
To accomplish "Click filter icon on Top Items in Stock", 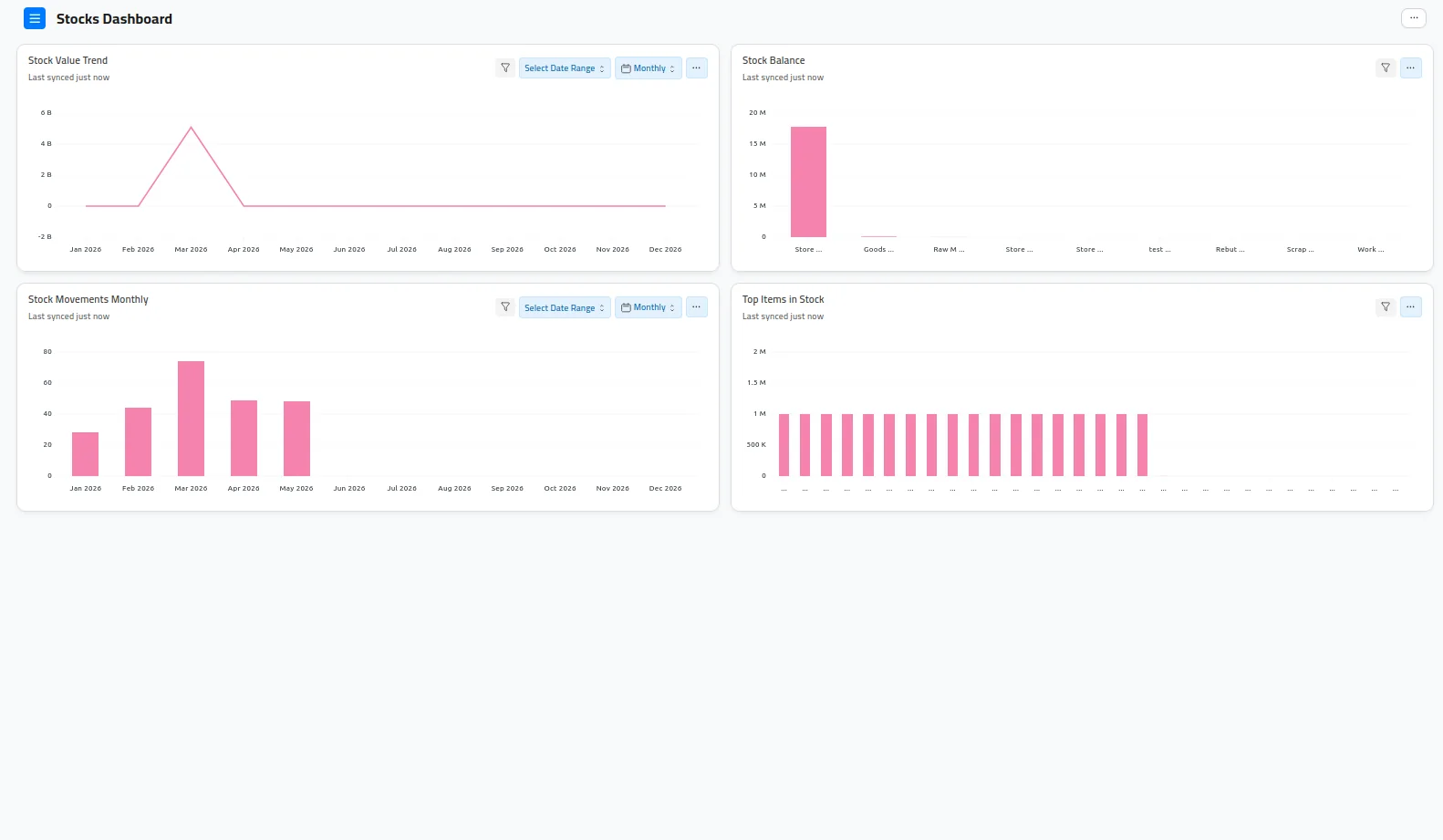I will click(x=1386, y=307).
